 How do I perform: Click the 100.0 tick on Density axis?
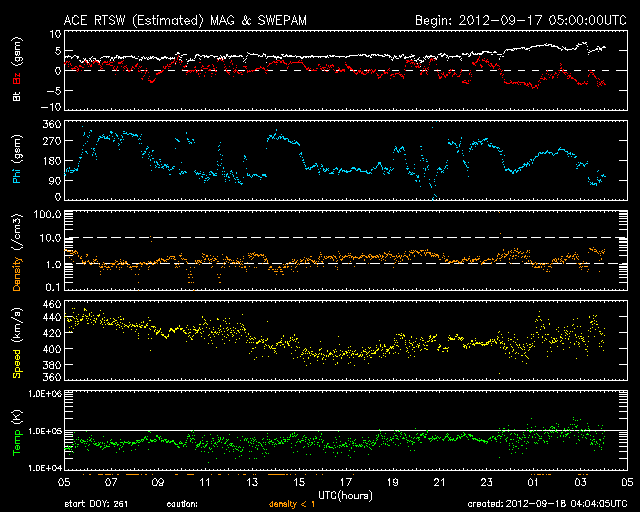pos(48,214)
